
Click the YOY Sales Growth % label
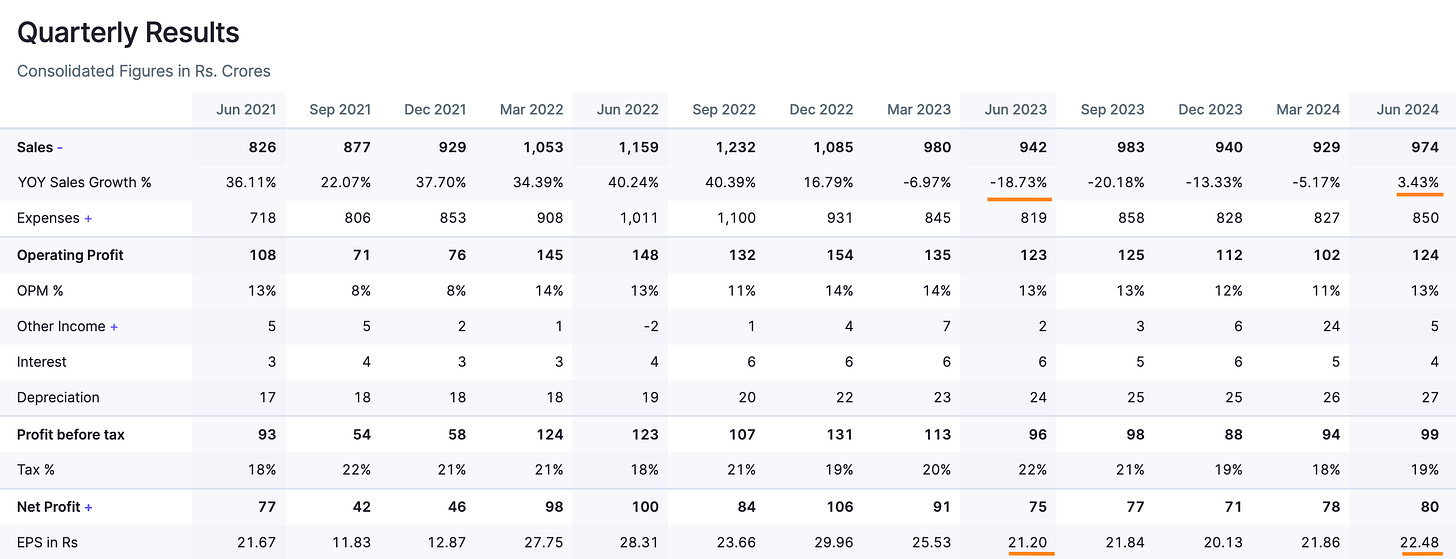click(x=85, y=183)
